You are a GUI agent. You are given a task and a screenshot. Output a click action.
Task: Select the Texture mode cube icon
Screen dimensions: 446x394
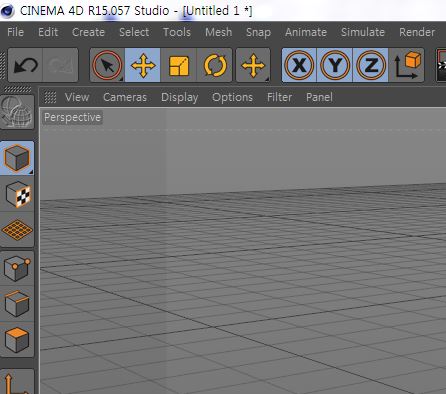click(18, 195)
